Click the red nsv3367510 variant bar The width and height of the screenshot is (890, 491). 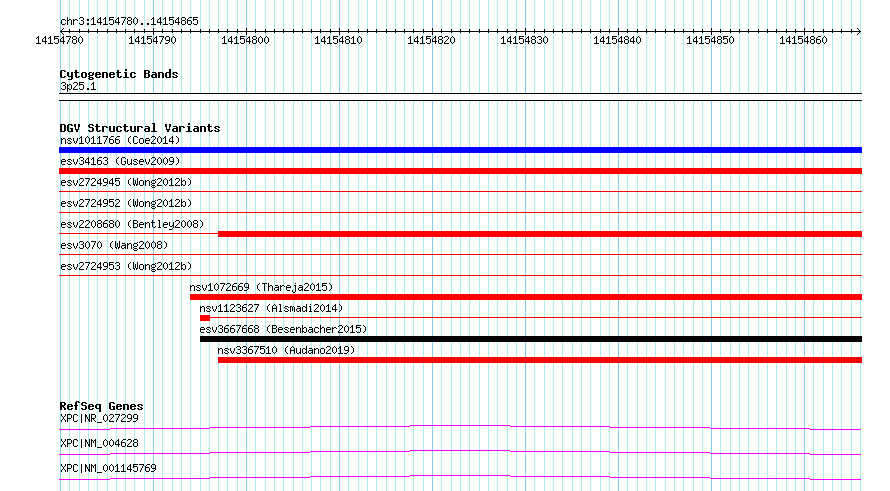540,360
